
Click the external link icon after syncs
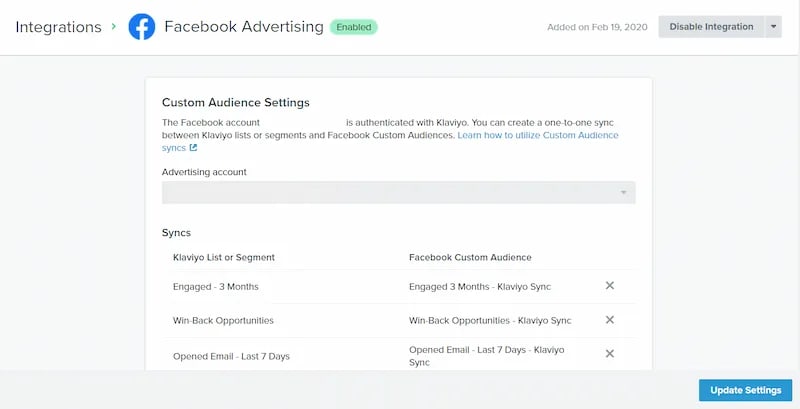(x=193, y=148)
